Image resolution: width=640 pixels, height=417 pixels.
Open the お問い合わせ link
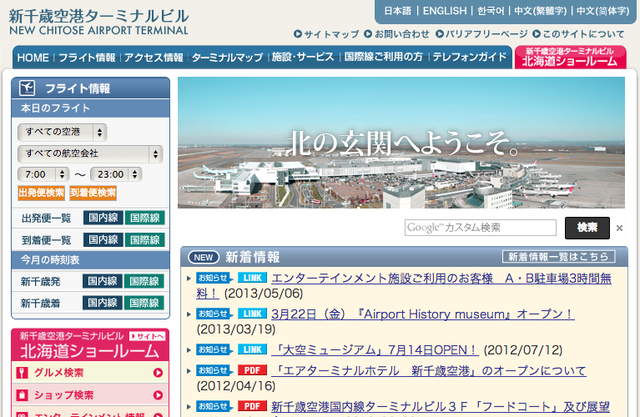(397, 34)
